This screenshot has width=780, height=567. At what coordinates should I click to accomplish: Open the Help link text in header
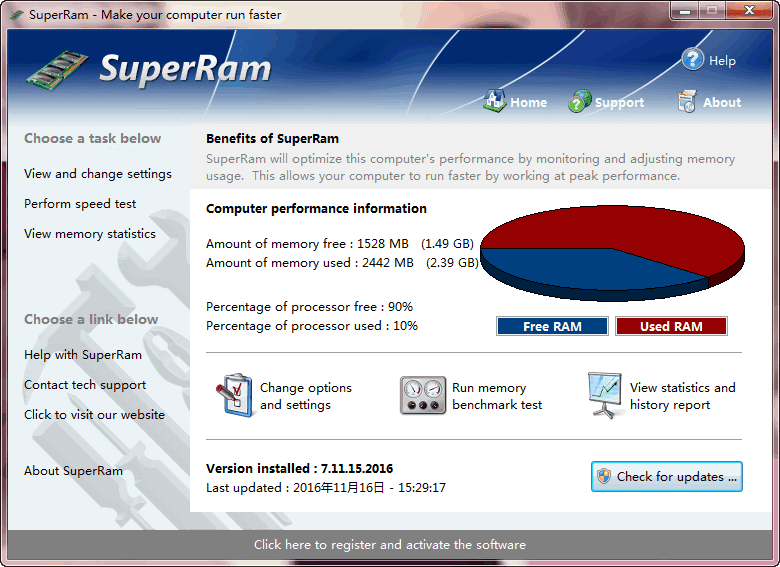coord(722,61)
